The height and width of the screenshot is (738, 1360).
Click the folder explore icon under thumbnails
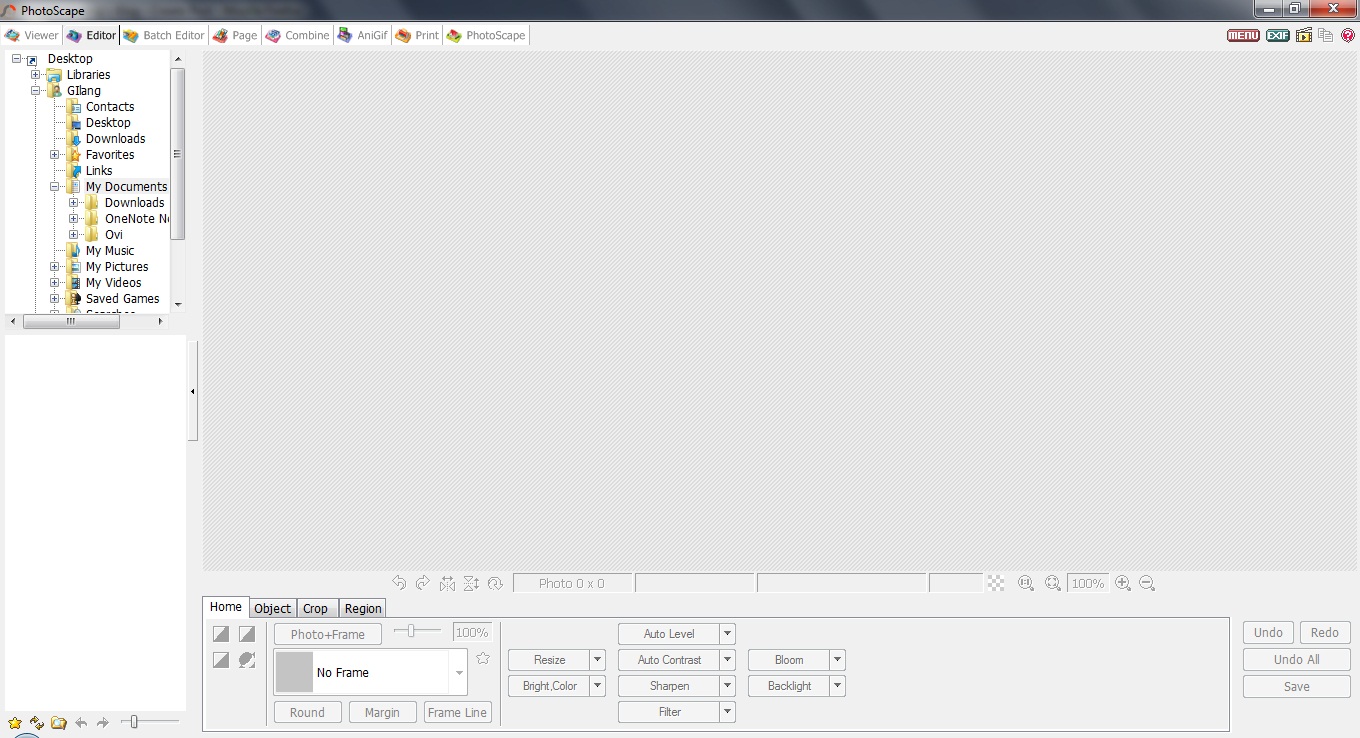[59, 722]
